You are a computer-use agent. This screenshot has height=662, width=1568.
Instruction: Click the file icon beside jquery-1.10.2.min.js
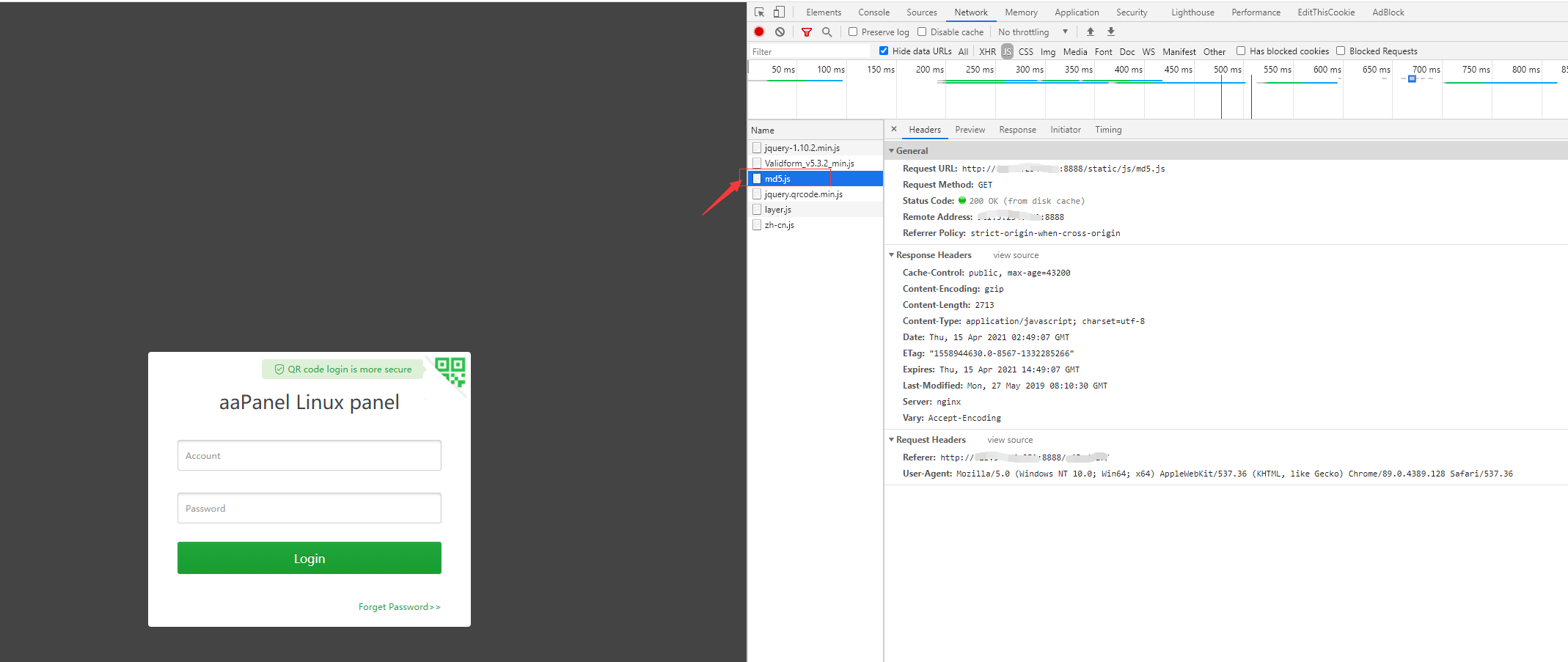tap(757, 148)
